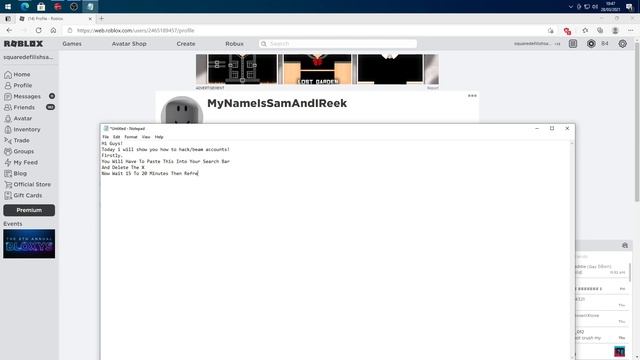This screenshot has height=360, width=640.
Task: Click the ROBLOX logo
Action: (x=23, y=44)
